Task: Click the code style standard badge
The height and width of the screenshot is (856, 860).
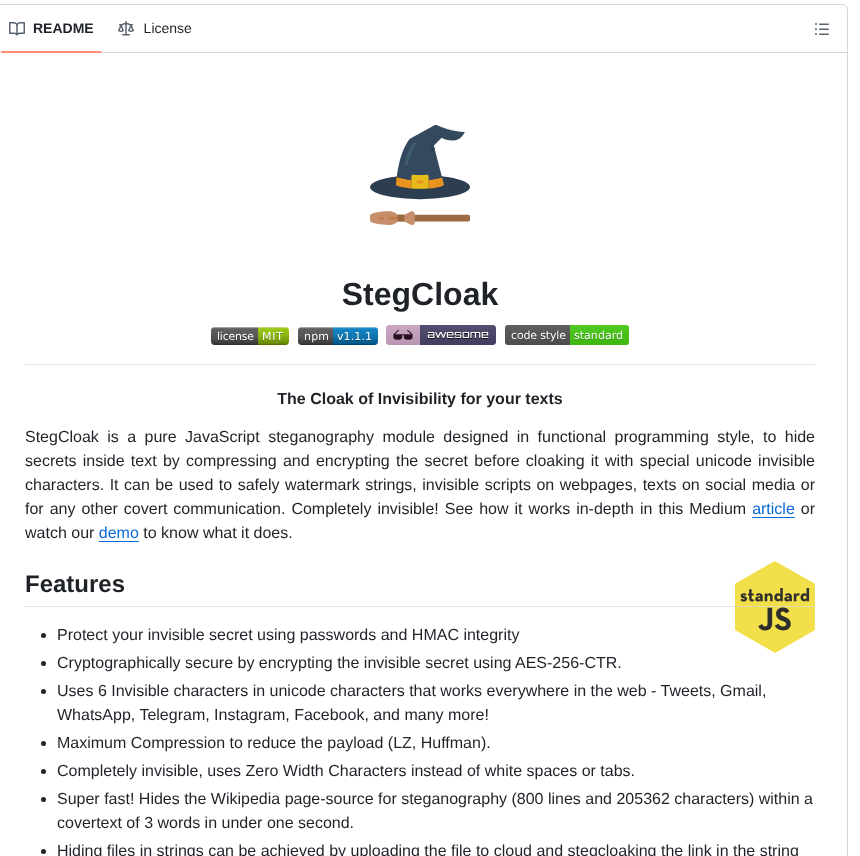Action: click(567, 335)
